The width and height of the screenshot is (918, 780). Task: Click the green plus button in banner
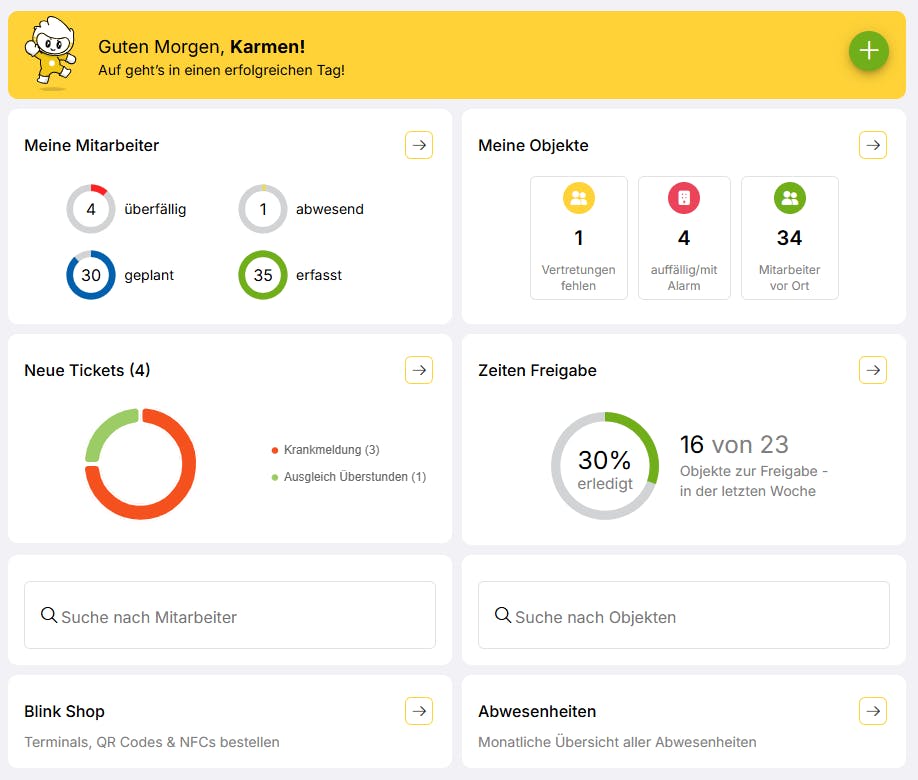[868, 51]
